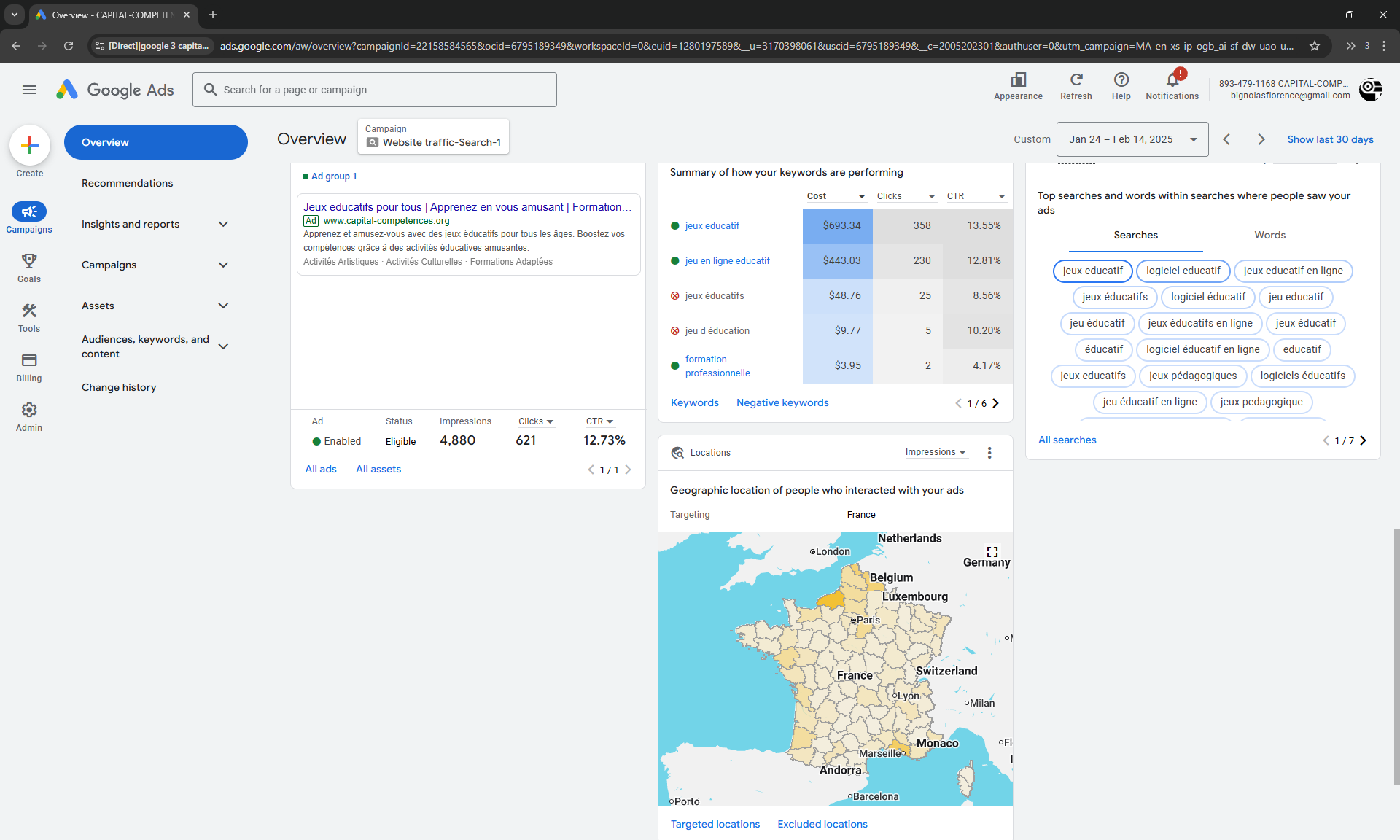
Task: Open the Tools icon
Action: 28,316
